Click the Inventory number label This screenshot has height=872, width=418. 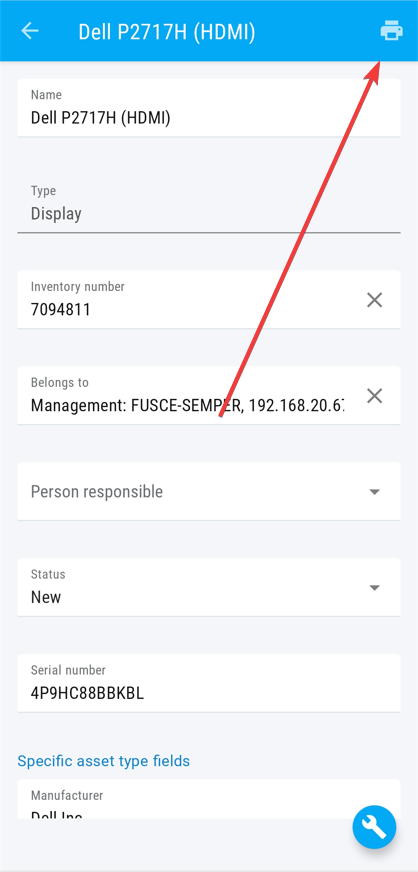click(x=78, y=287)
